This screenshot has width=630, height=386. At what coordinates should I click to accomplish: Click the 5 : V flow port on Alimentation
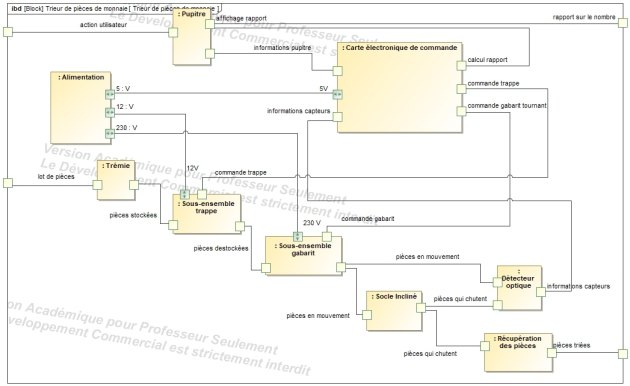(110, 94)
